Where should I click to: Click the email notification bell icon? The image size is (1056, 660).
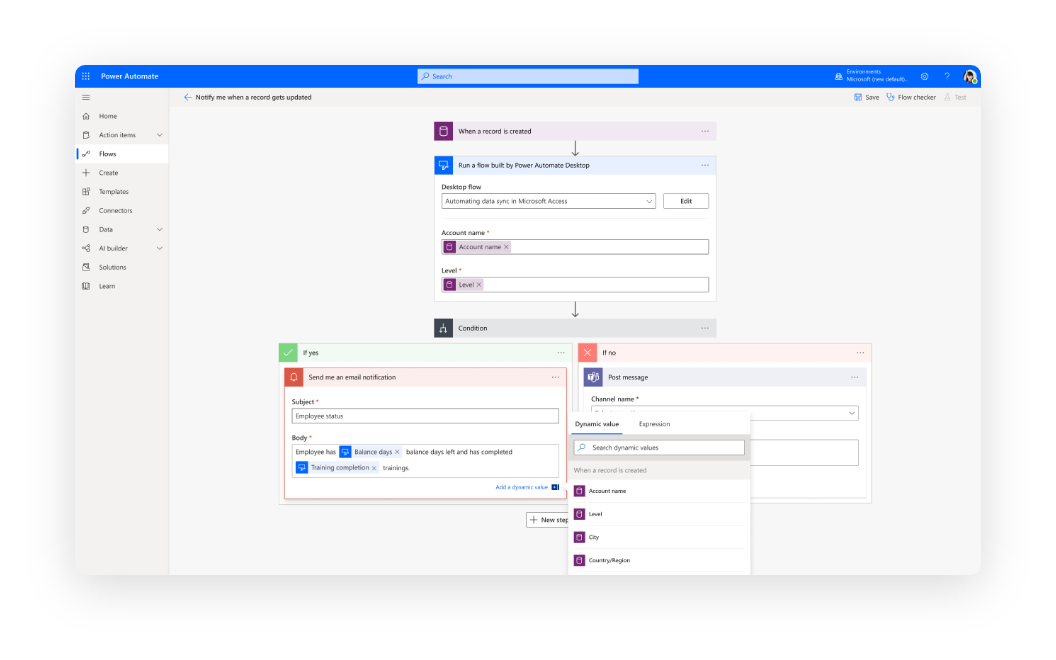click(x=294, y=377)
